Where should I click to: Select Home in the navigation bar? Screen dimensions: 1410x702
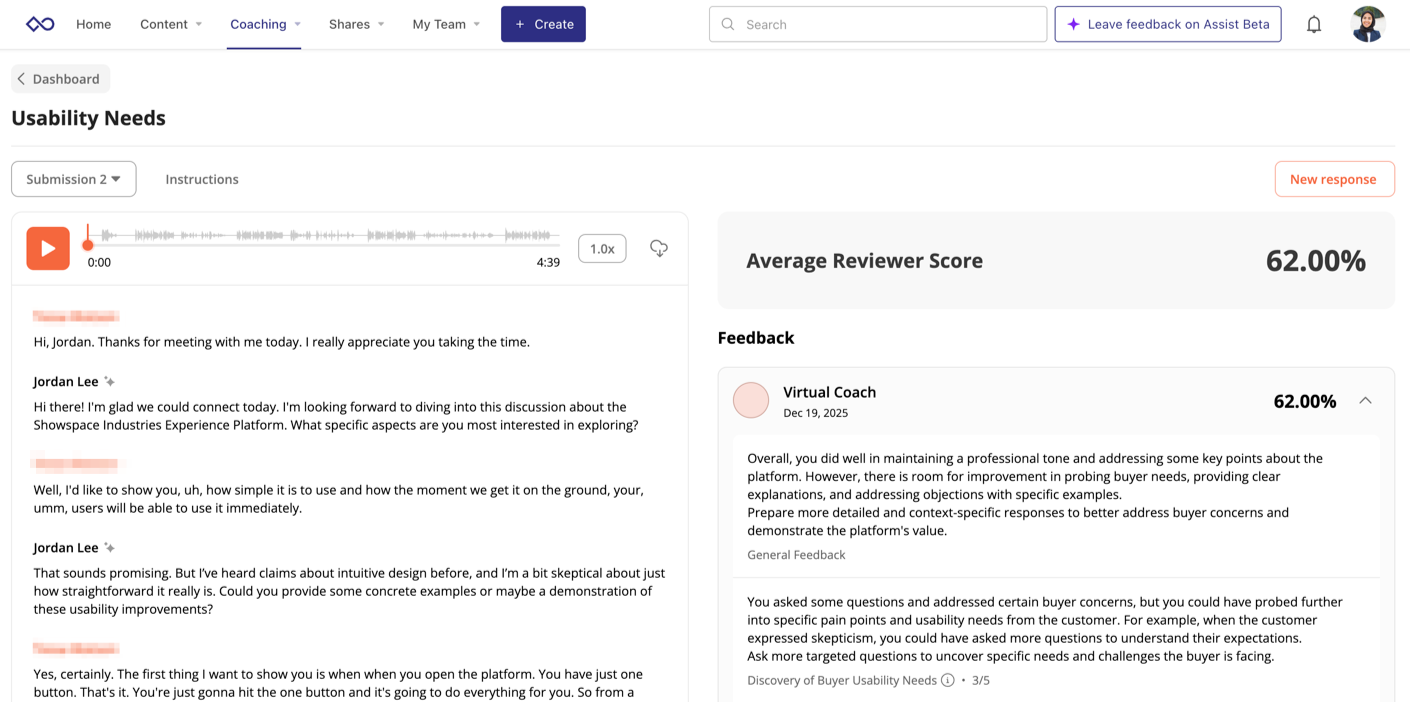pyautogui.click(x=93, y=24)
